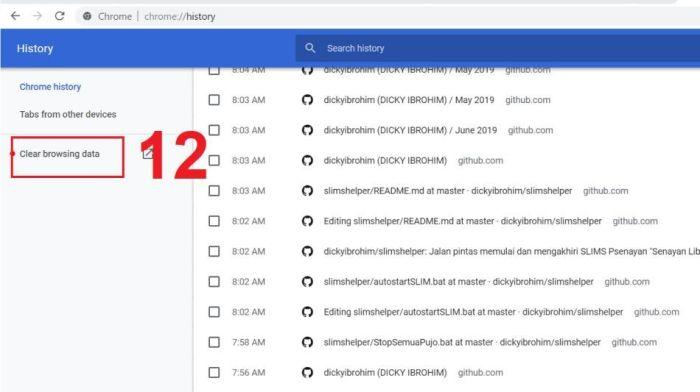Click GitHub favicon of StopSemuaPujo.bat entry
700x392 pixels.
coord(307,342)
